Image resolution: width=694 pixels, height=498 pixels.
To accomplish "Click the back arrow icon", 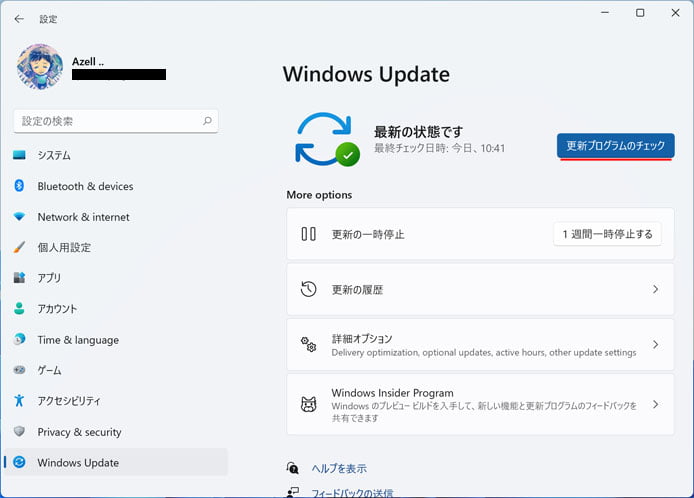I will click(x=19, y=19).
